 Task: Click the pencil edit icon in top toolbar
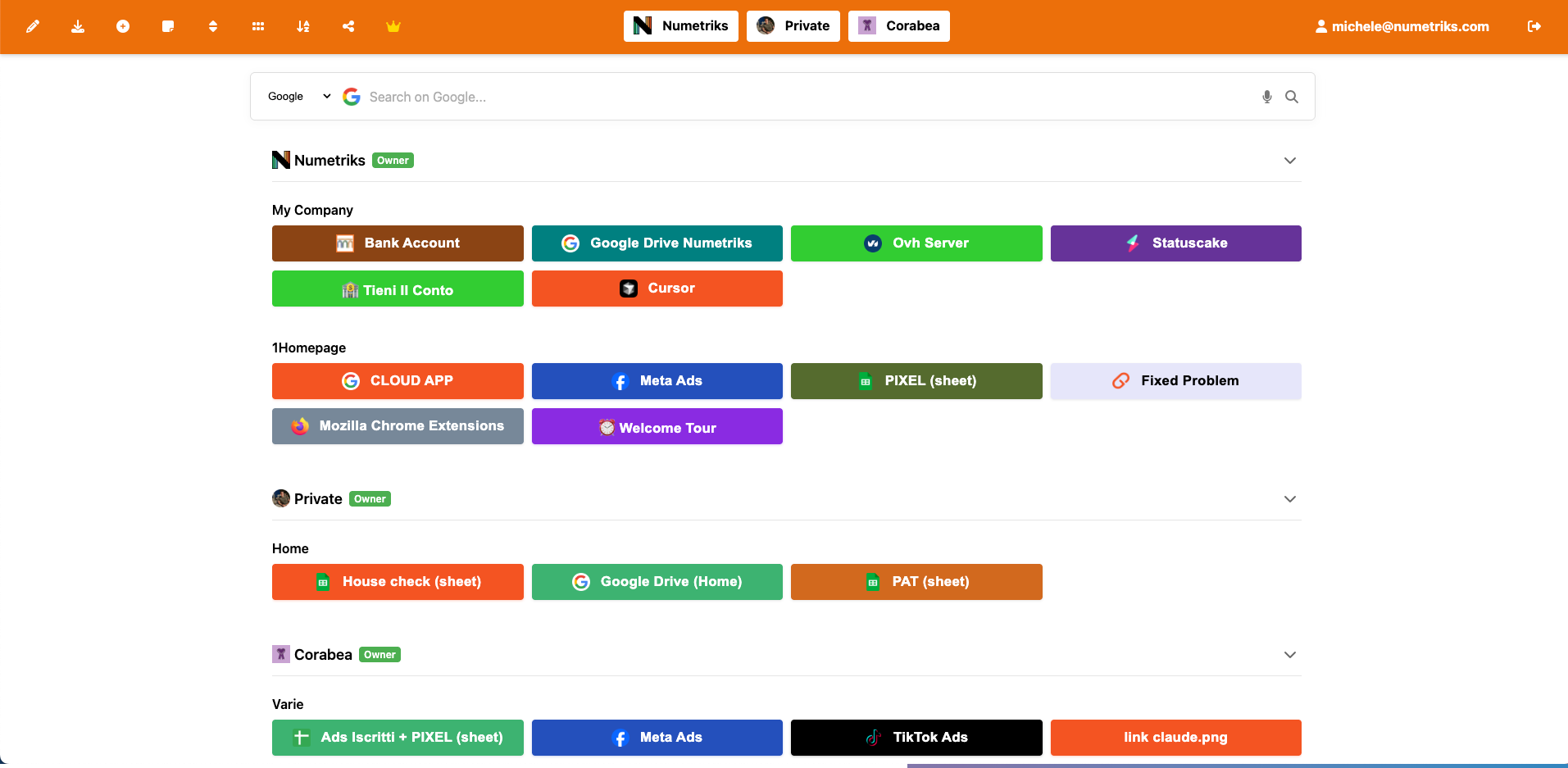[x=33, y=26]
